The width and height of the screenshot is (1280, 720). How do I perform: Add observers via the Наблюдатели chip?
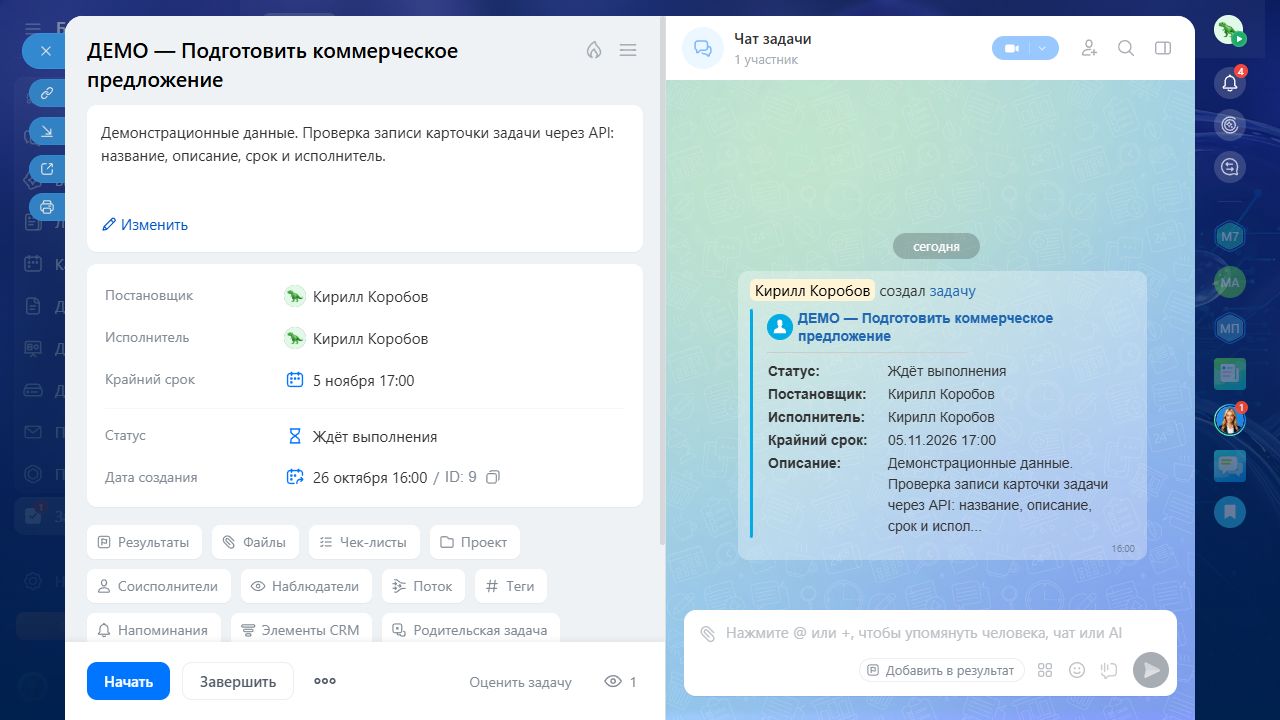(306, 586)
